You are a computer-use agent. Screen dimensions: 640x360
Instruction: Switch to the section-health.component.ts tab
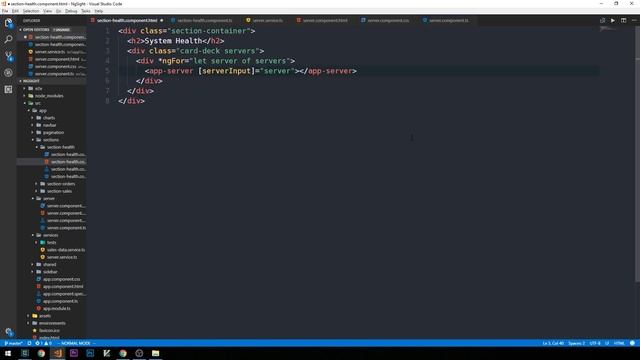coord(202,20)
